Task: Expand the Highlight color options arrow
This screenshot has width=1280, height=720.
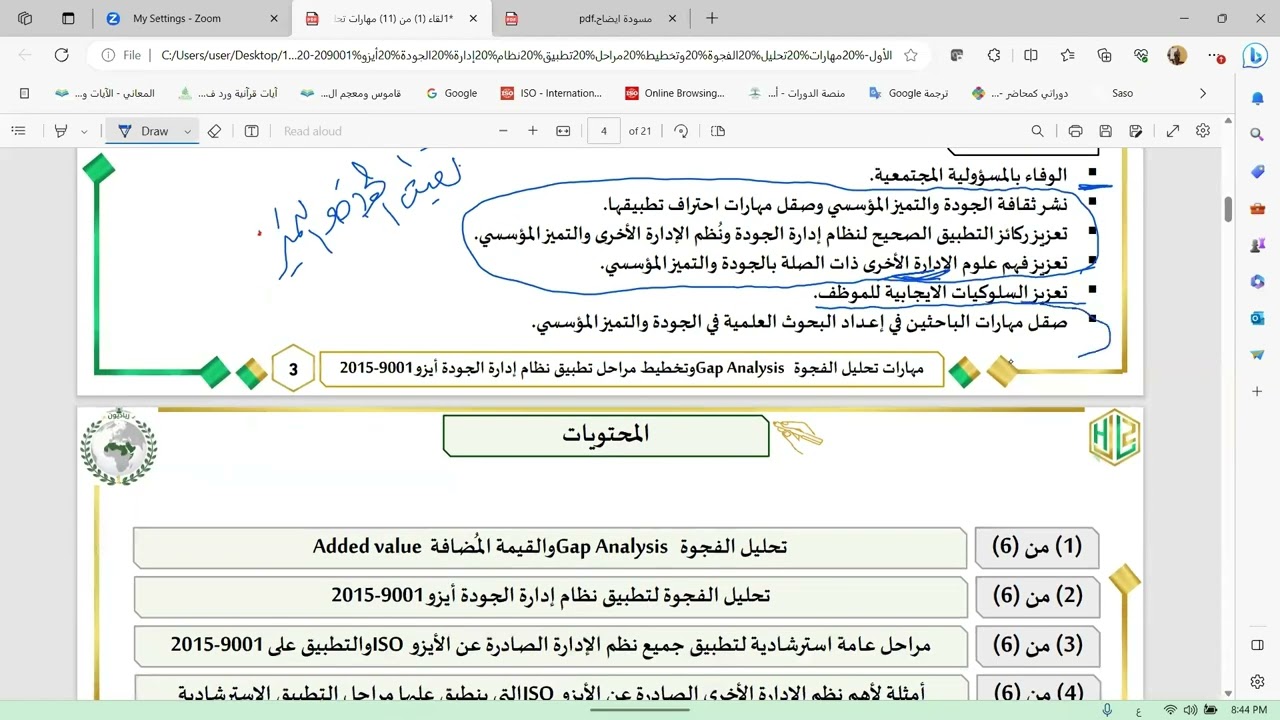Action: (x=84, y=131)
